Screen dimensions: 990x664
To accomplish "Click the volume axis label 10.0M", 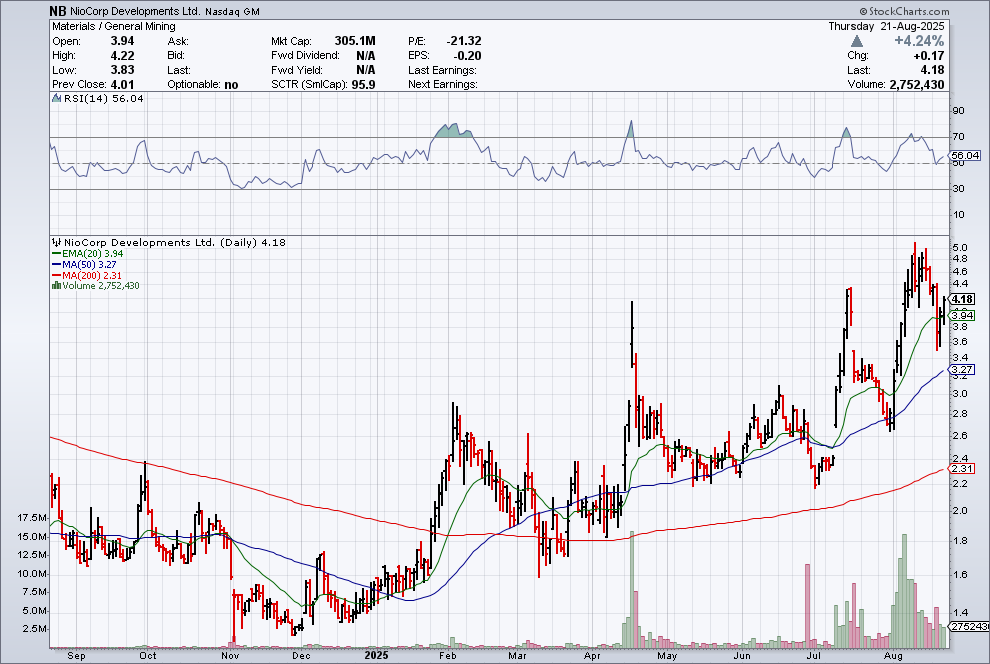I will pos(32,574).
